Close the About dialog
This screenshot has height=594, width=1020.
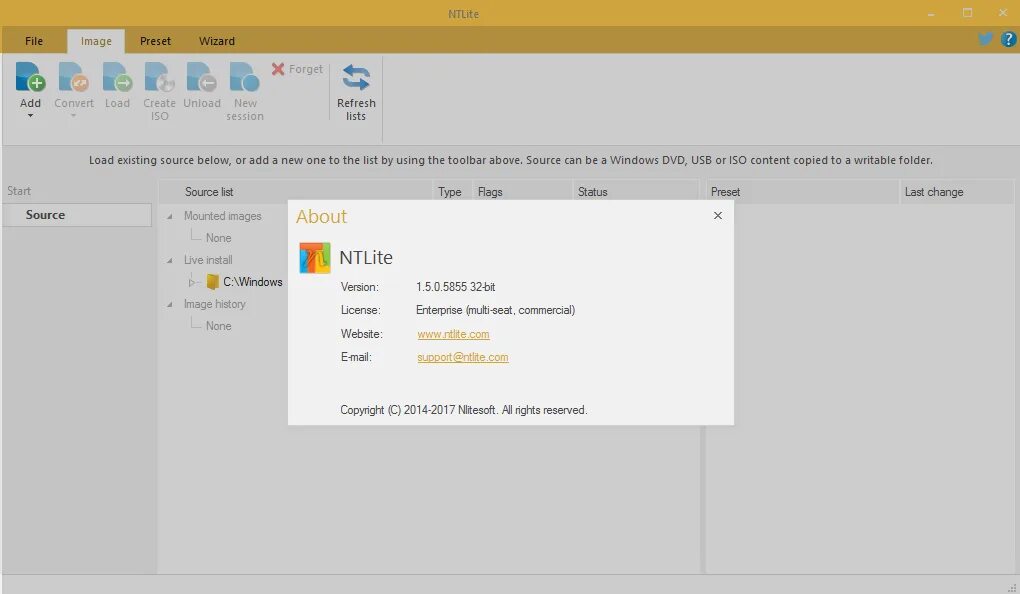point(718,215)
